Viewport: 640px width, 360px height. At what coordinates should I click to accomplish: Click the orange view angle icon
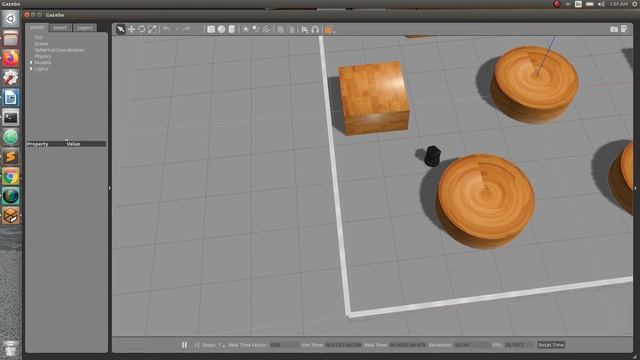328,29
